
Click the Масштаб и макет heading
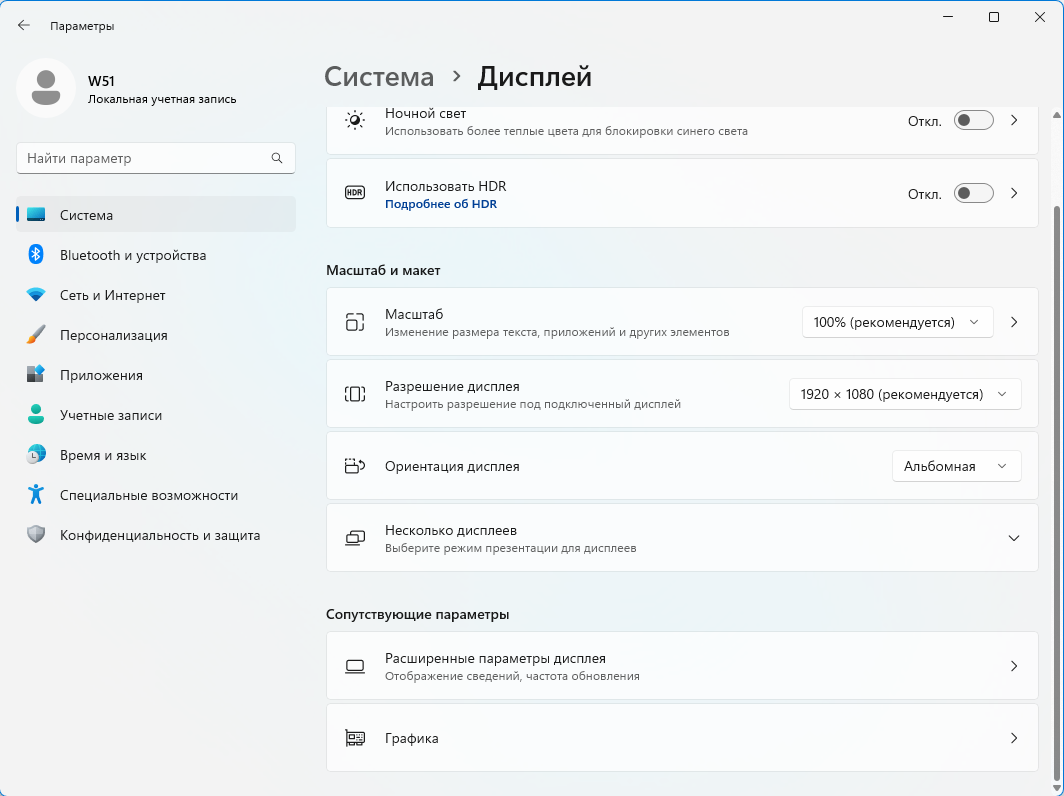383,270
